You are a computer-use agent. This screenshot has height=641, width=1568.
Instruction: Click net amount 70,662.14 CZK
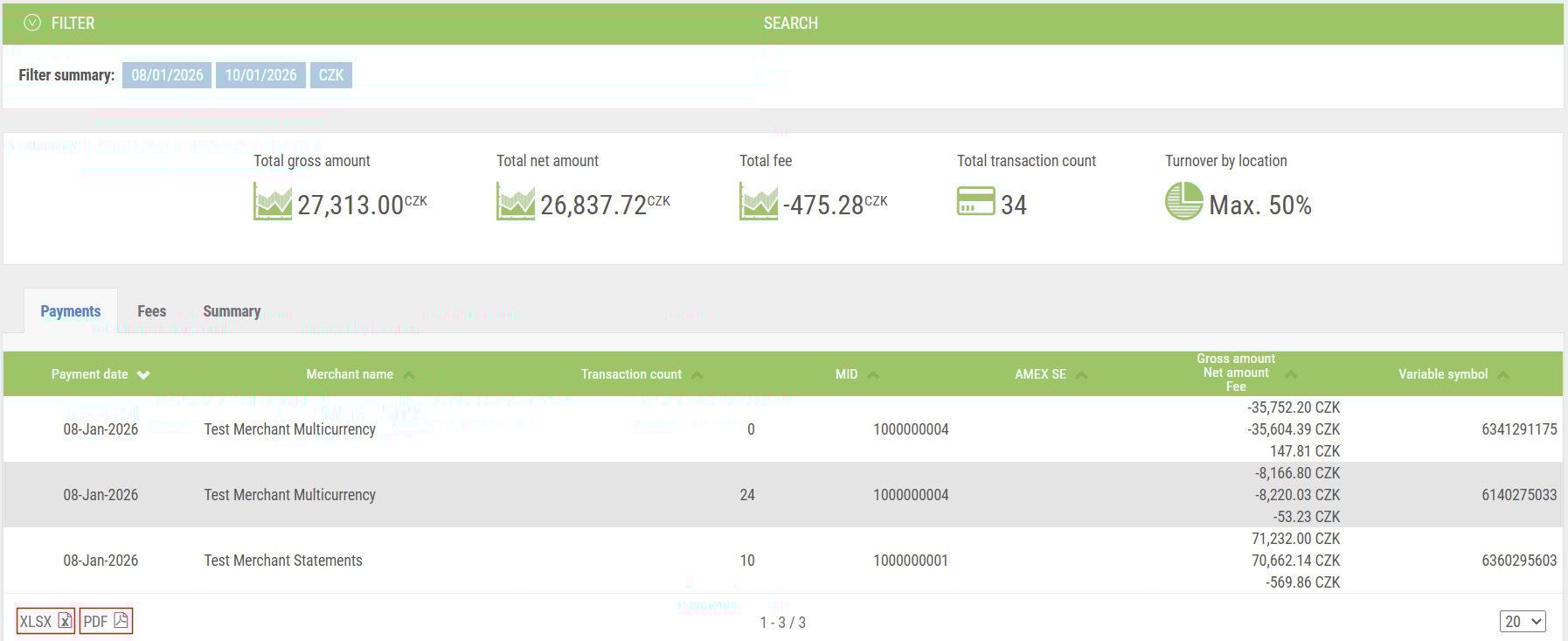(1295, 561)
